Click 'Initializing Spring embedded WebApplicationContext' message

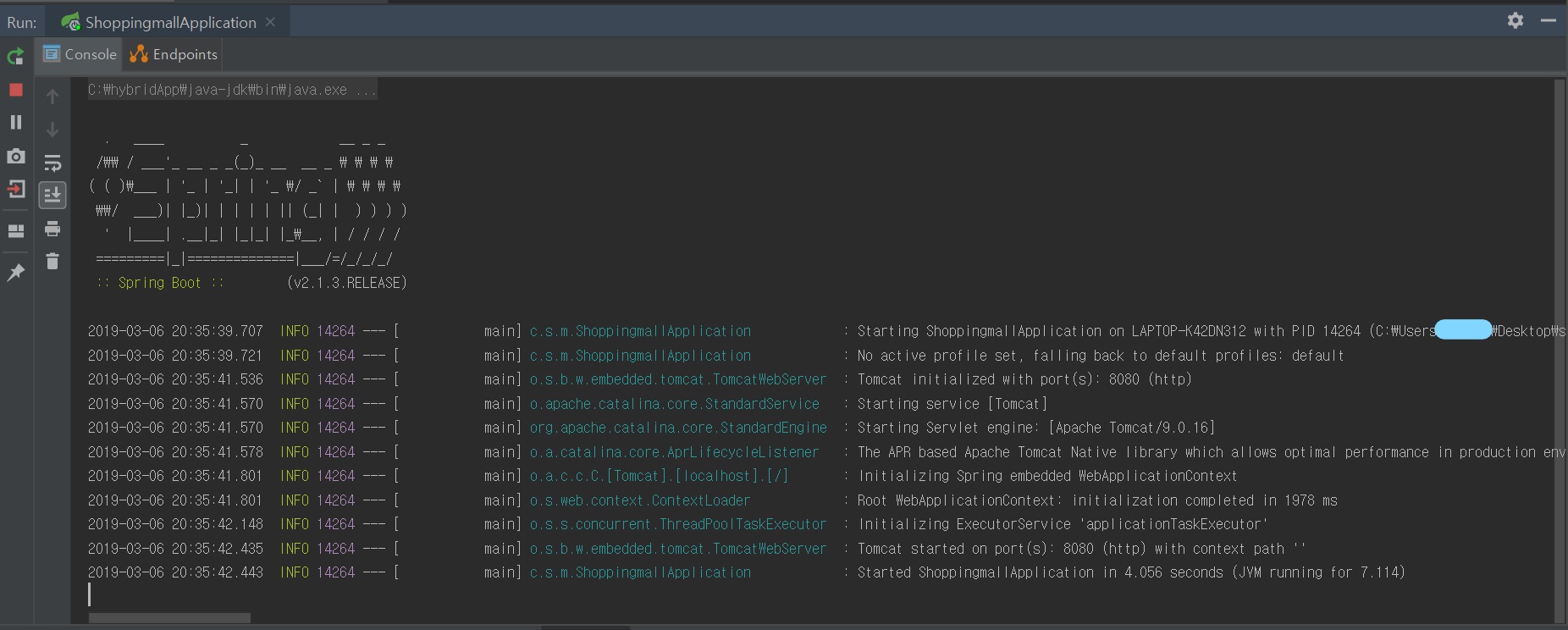tap(1047, 476)
